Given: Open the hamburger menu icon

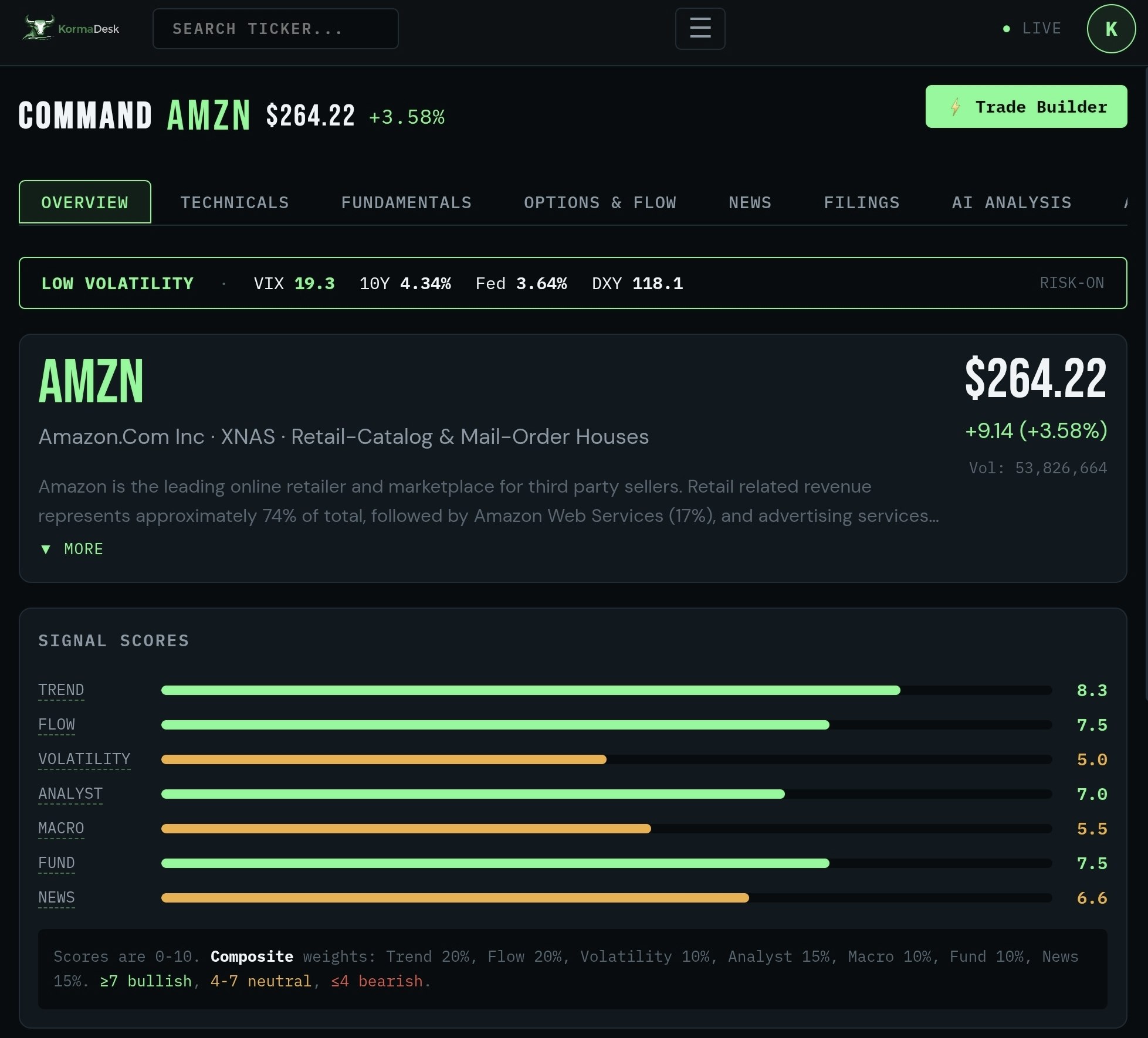Looking at the screenshot, I should click(700, 29).
